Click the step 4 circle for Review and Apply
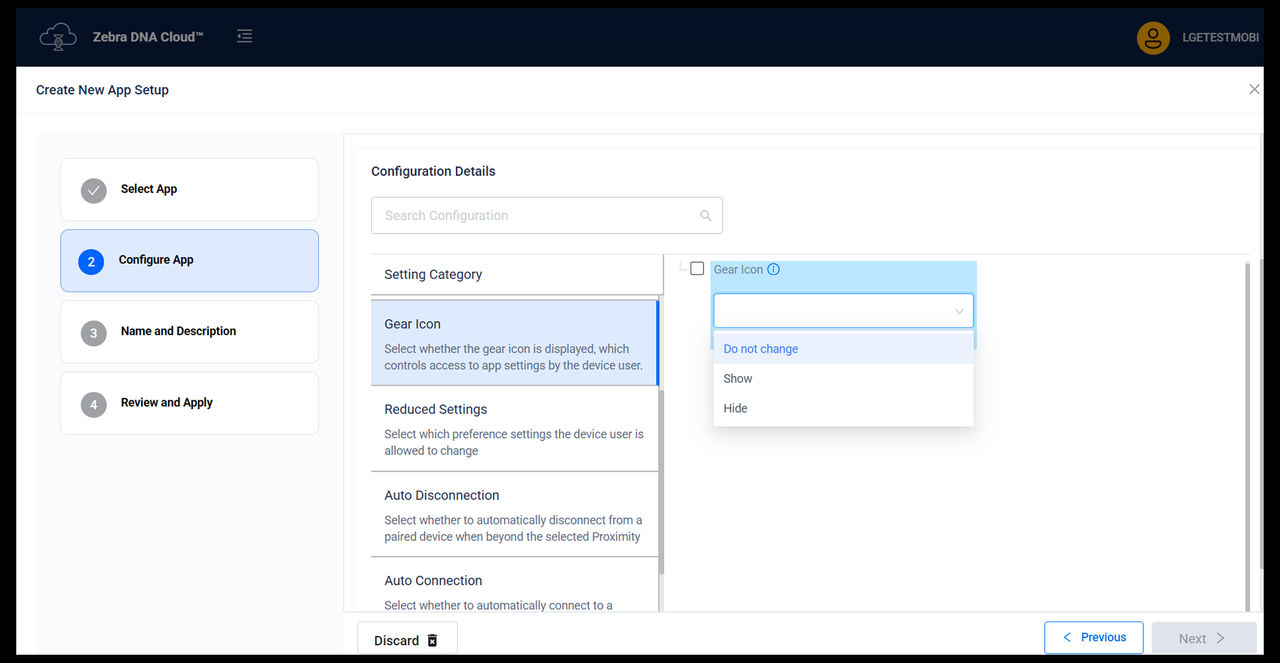The height and width of the screenshot is (663, 1280). [93, 403]
